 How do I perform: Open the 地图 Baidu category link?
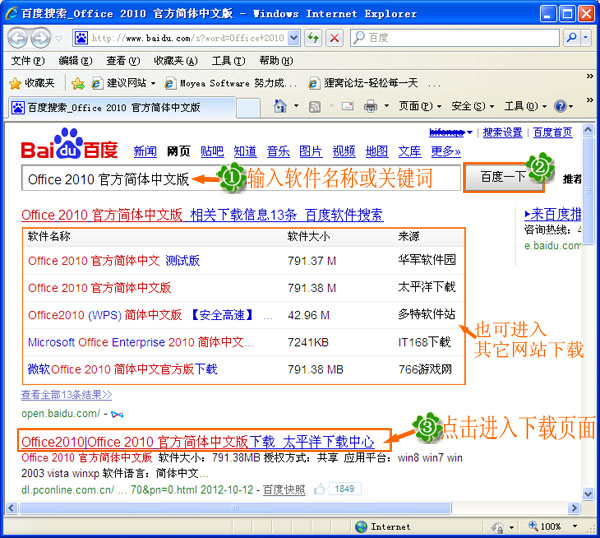(x=377, y=152)
